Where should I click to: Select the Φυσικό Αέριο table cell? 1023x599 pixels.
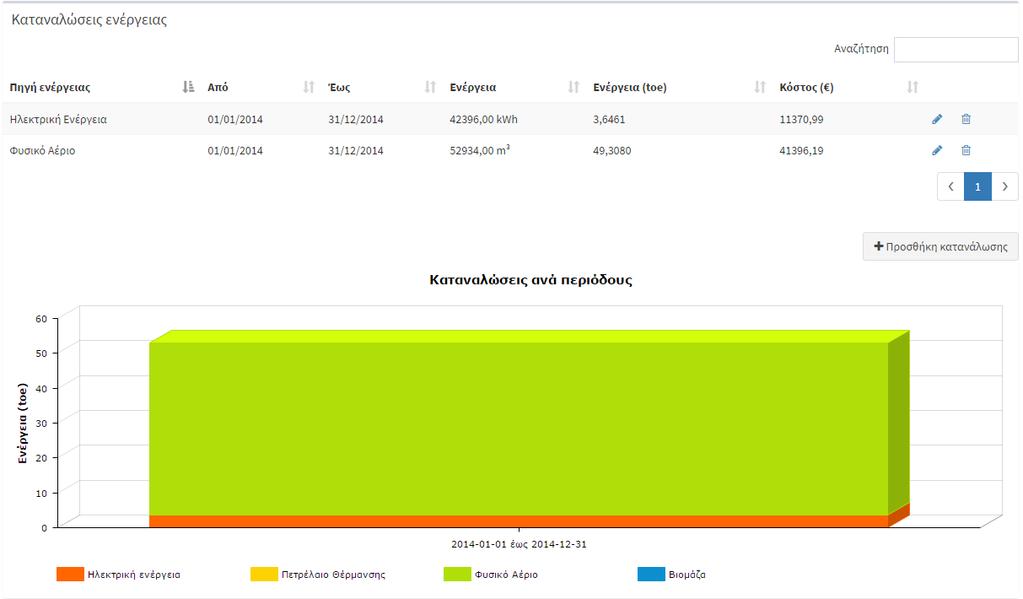coord(42,151)
